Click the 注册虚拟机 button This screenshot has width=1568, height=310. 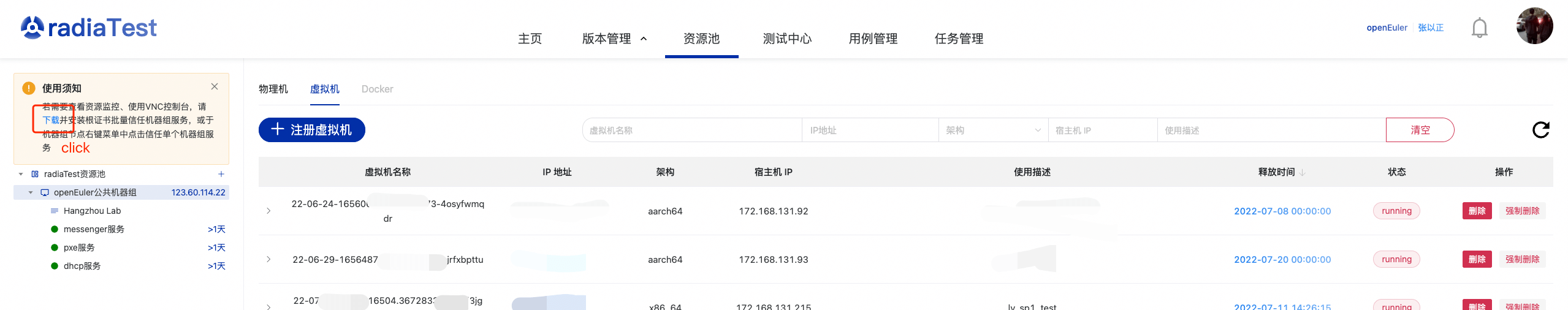tap(312, 130)
